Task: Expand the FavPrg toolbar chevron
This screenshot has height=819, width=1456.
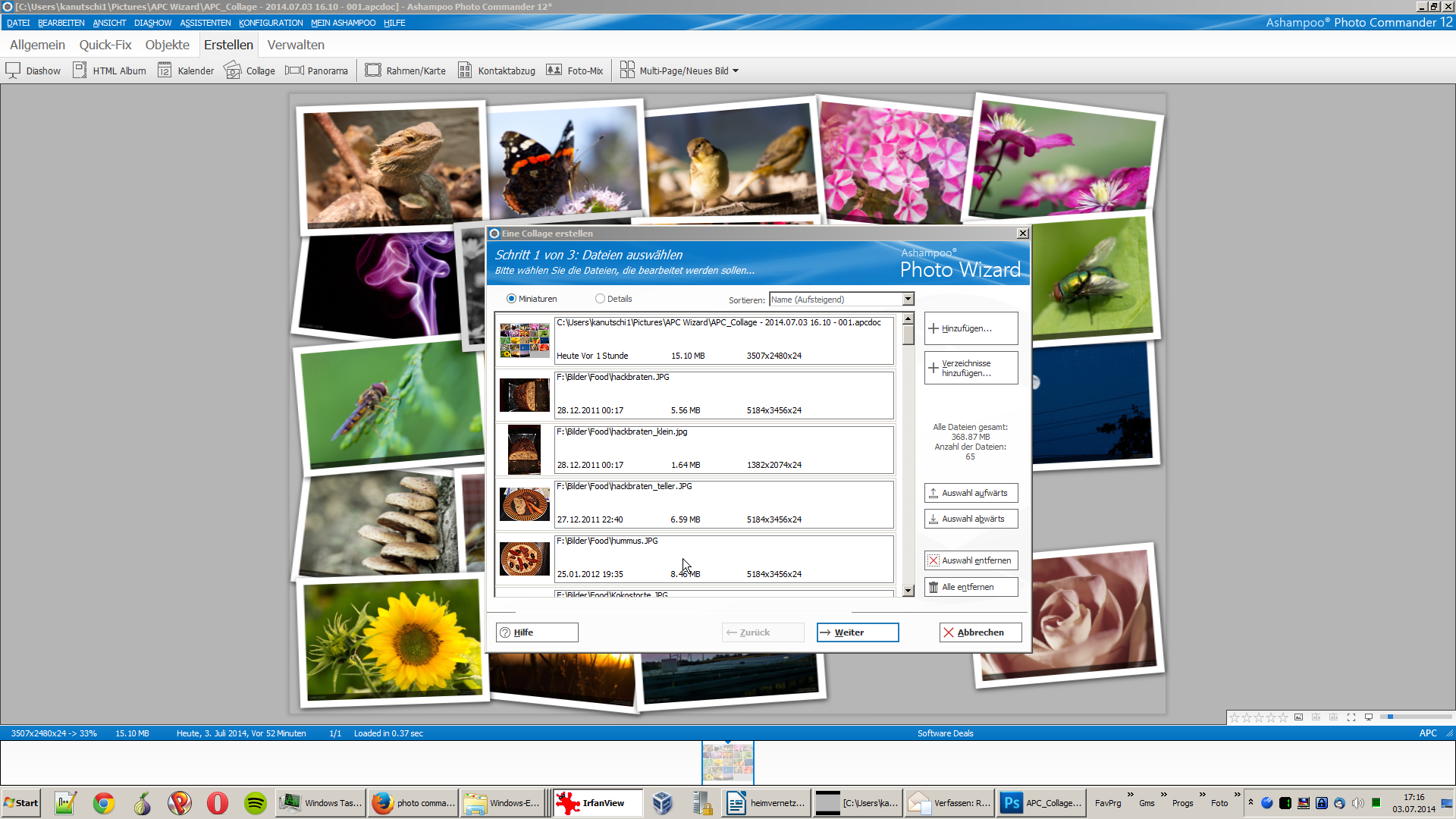Action: [1130, 795]
